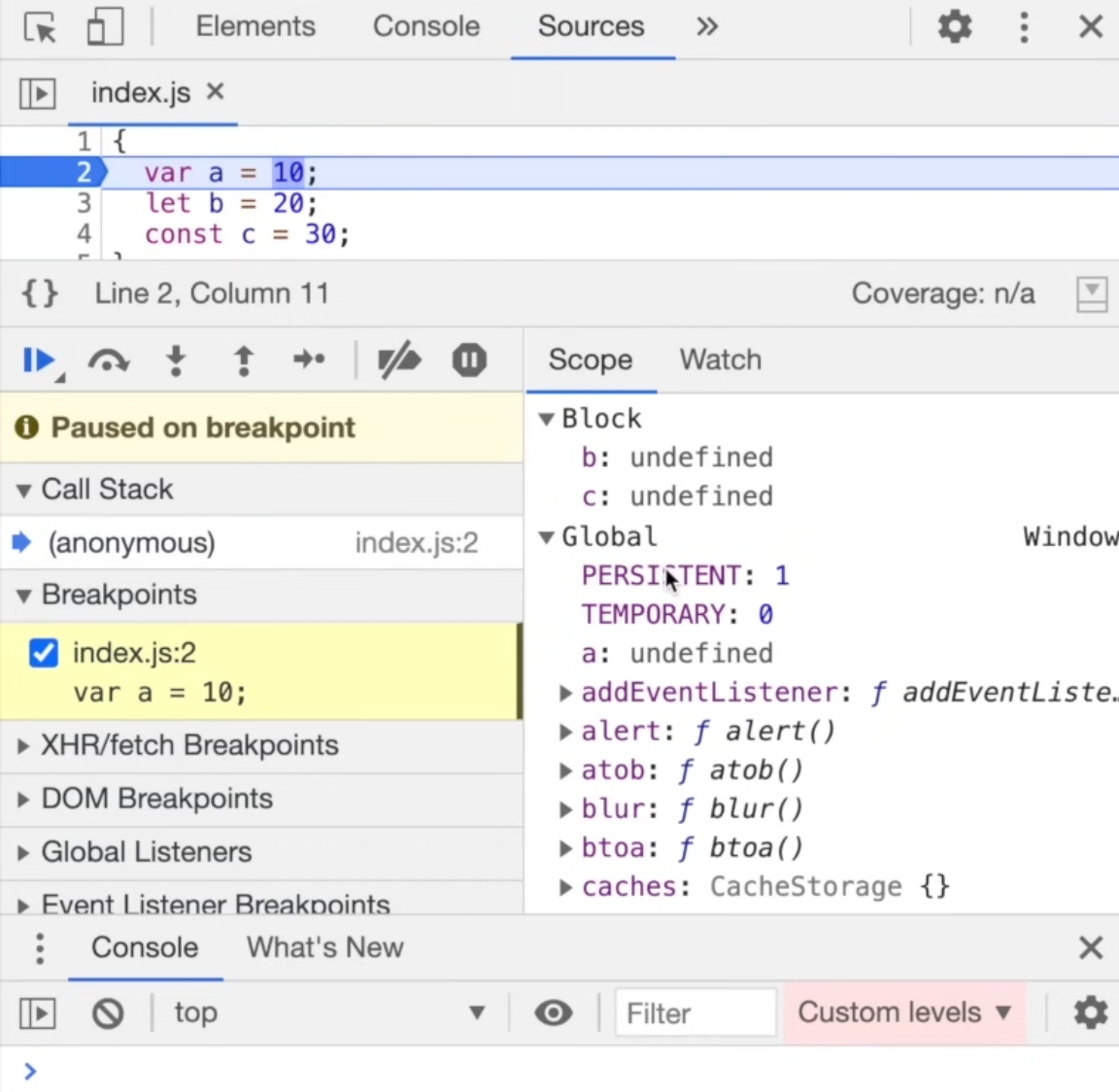Click the Step out of current function icon
Image resolution: width=1119 pixels, height=1092 pixels.
[243, 360]
